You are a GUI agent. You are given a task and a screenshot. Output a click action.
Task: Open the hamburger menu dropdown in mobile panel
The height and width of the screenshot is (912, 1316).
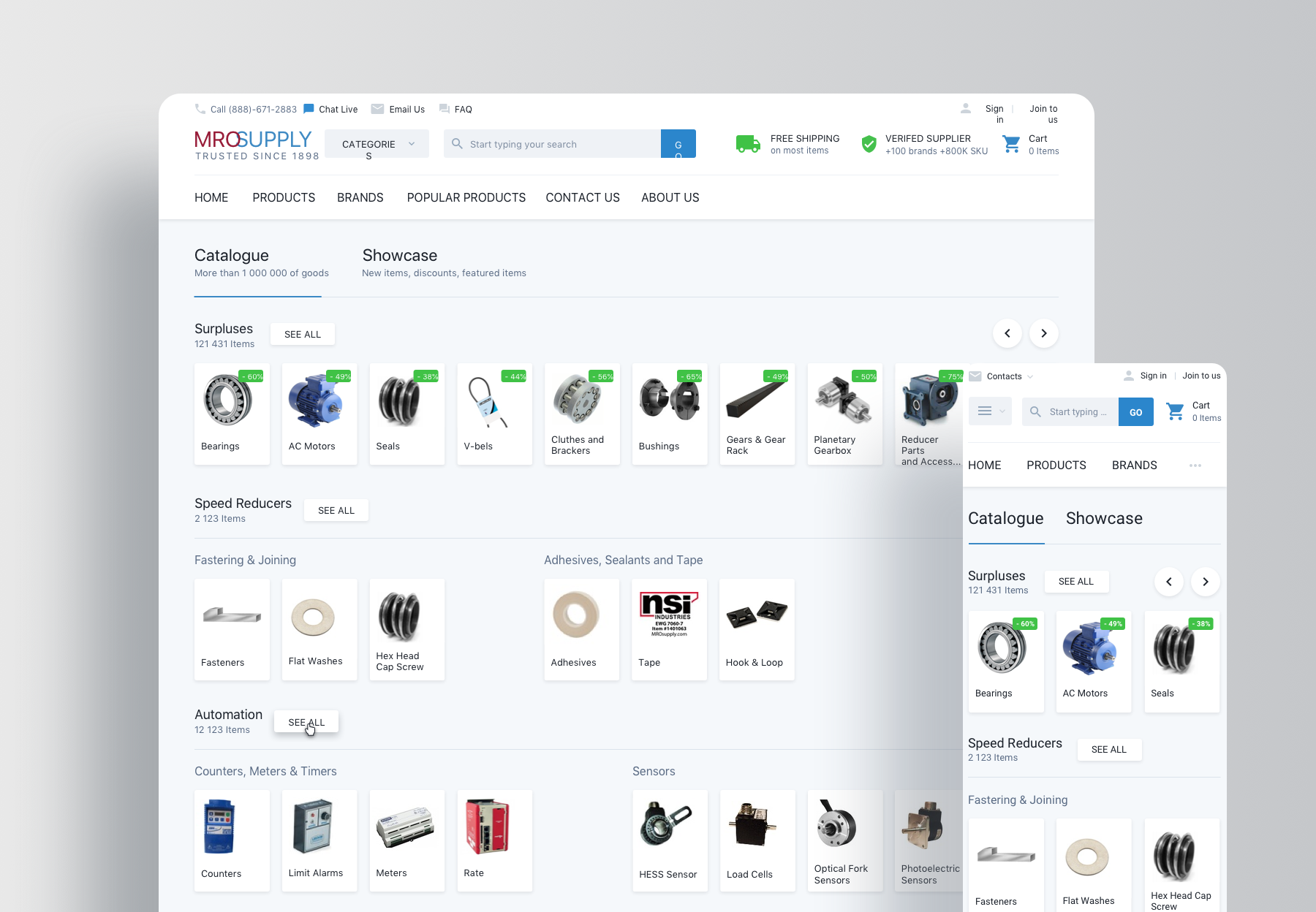(990, 411)
